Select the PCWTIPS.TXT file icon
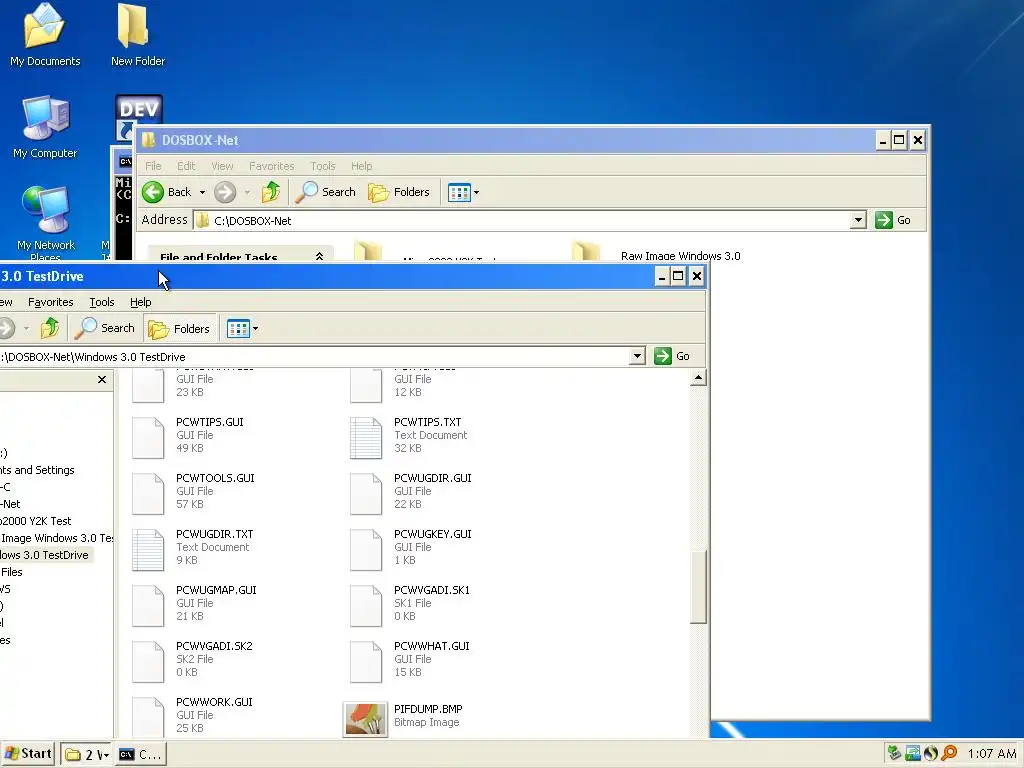 366,437
